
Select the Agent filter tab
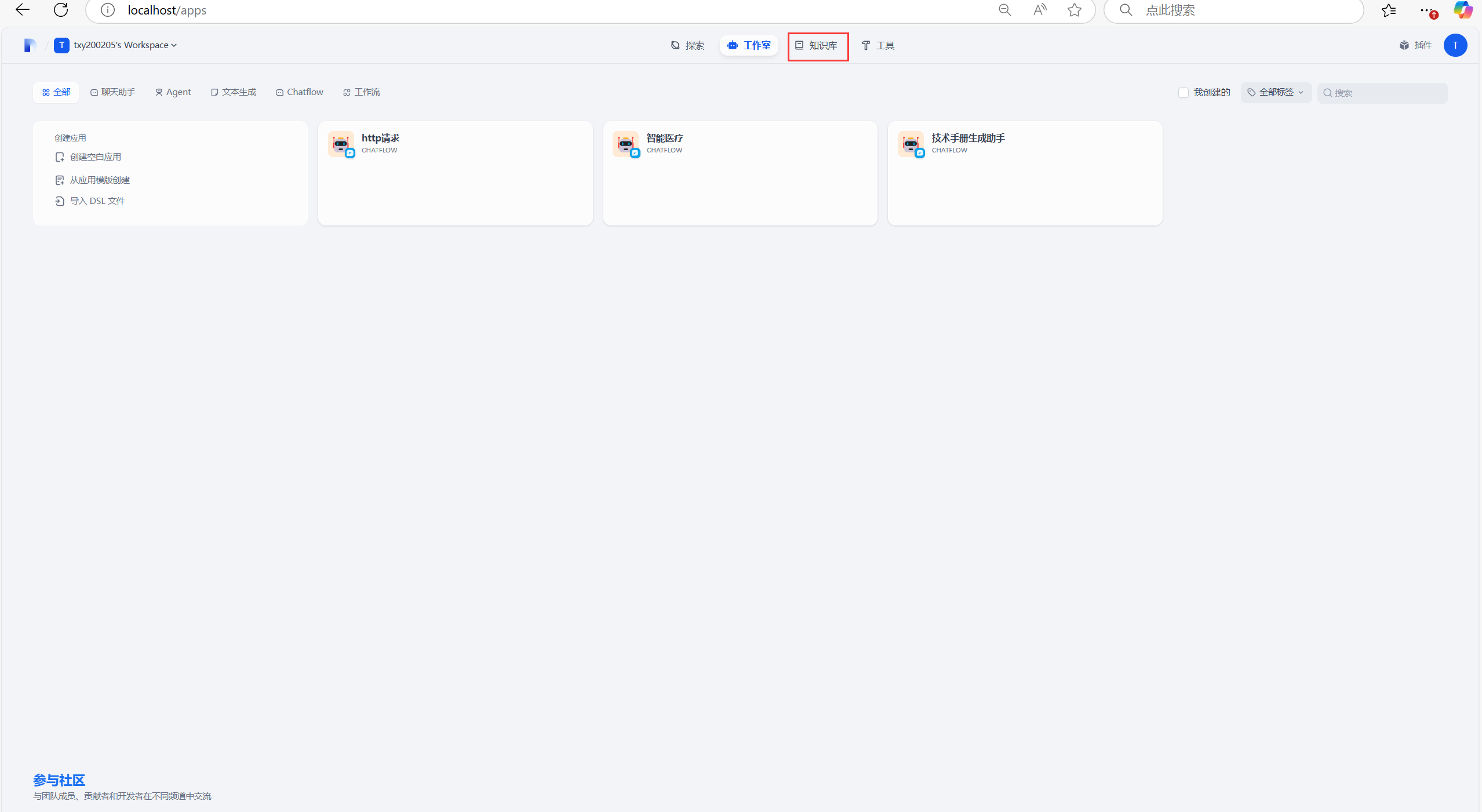[x=173, y=92]
